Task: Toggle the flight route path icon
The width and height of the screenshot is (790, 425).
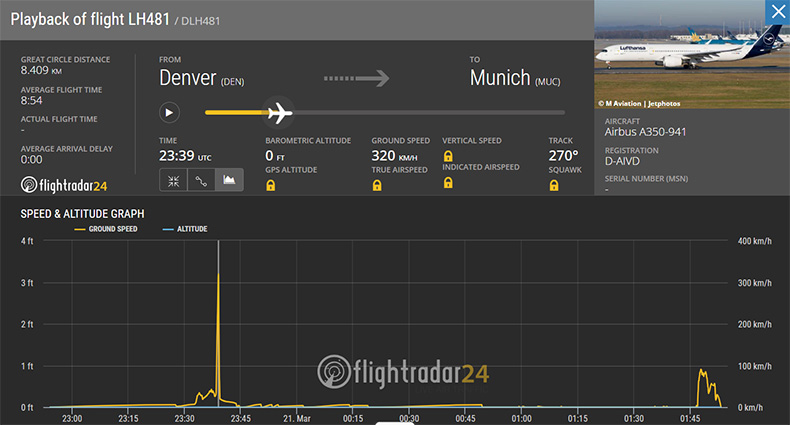Action: click(x=201, y=181)
